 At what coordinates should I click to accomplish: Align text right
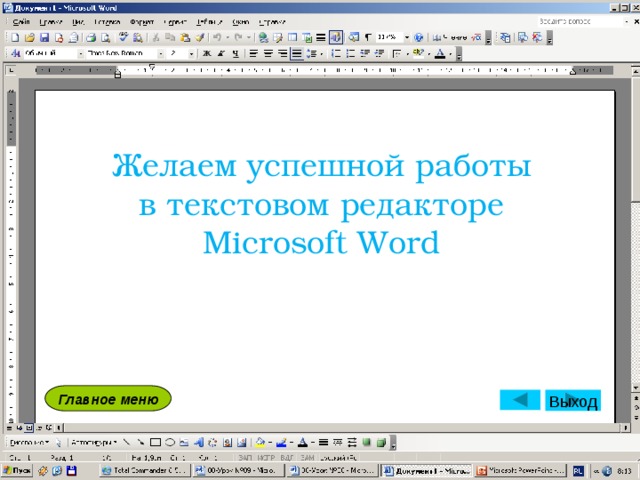pos(282,53)
